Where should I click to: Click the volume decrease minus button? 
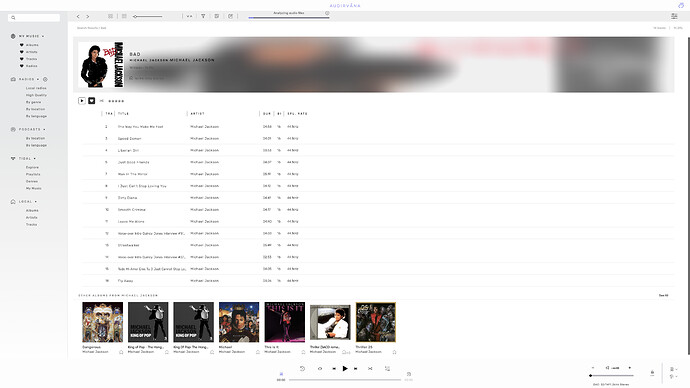click(593, 368)
